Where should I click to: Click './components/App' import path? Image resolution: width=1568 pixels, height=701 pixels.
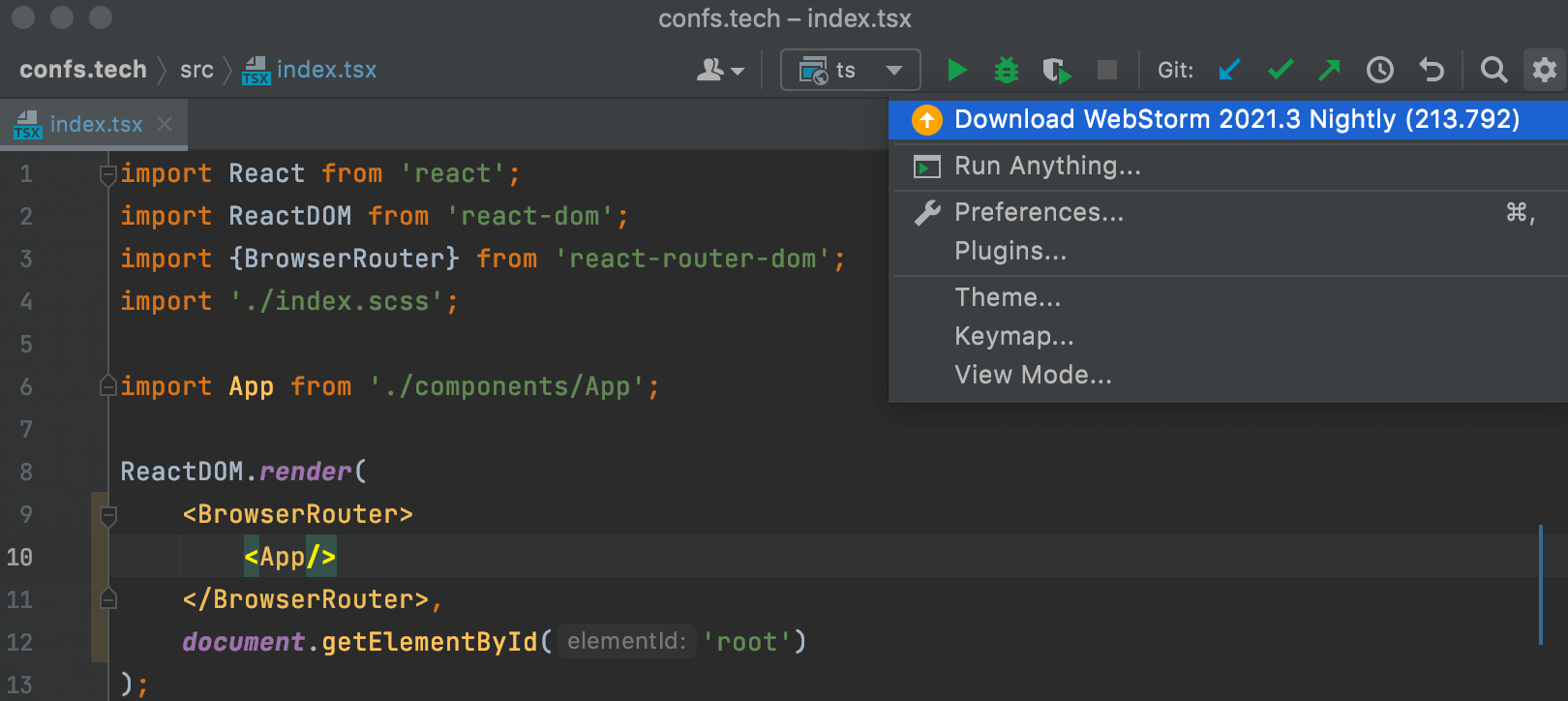(x=507, y=386)
